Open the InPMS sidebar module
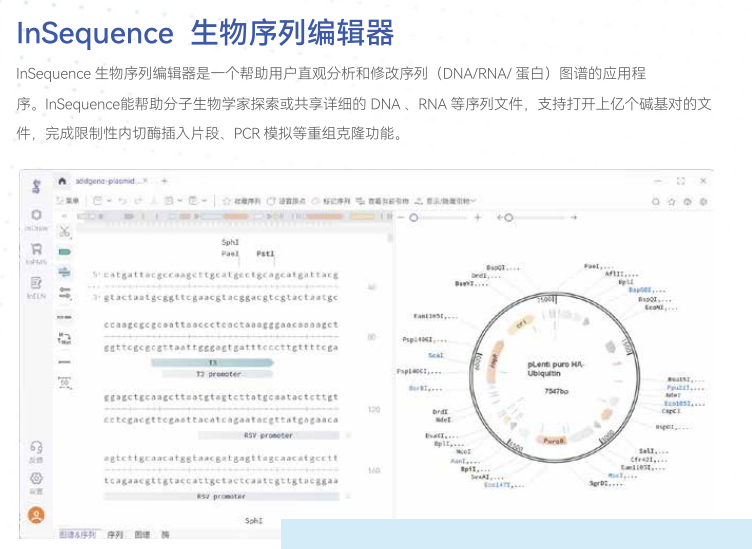752x549 pixels. [36, 253]
